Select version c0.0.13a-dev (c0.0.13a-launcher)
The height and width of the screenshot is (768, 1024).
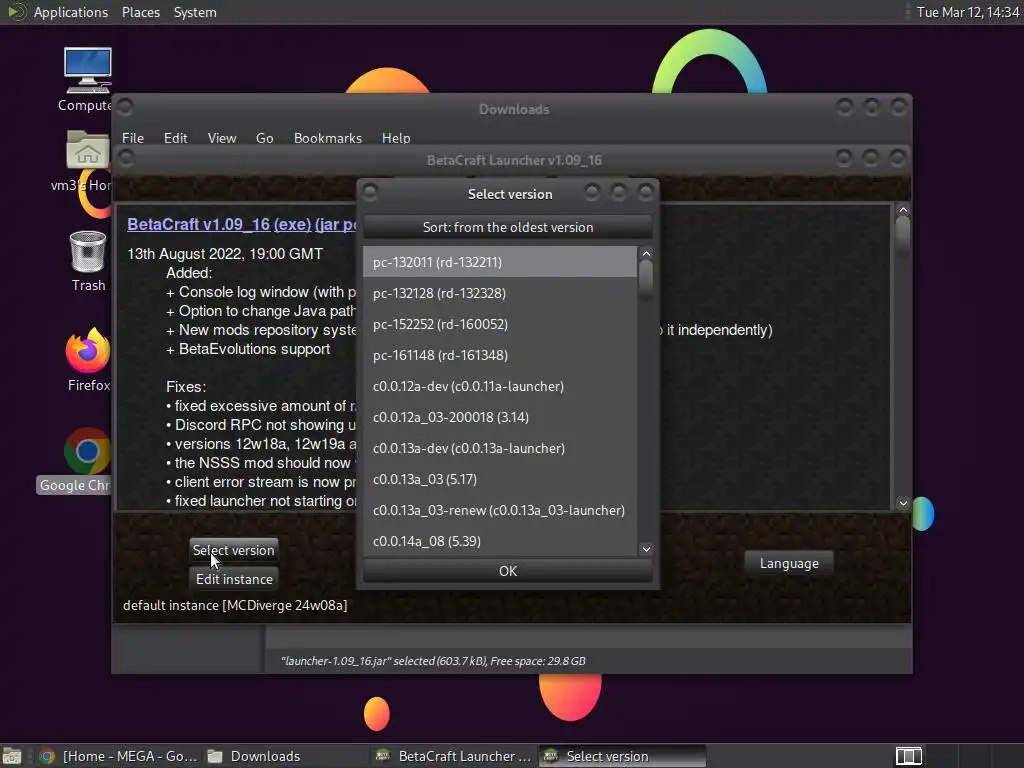click(x=500, y=448)
